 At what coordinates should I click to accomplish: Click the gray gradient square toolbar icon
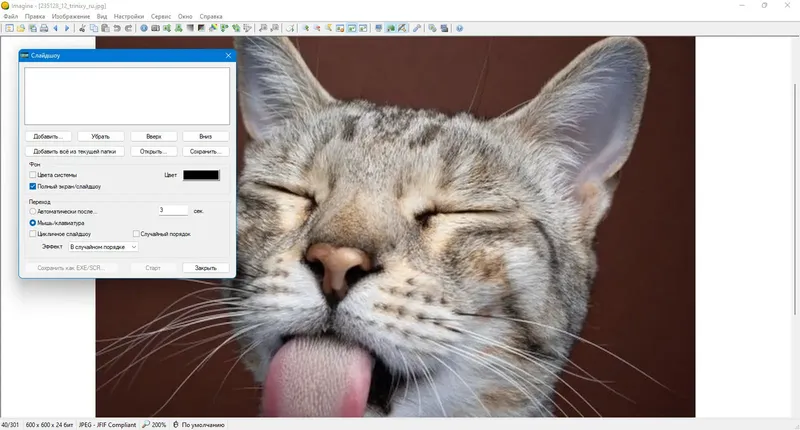(190, 28)
